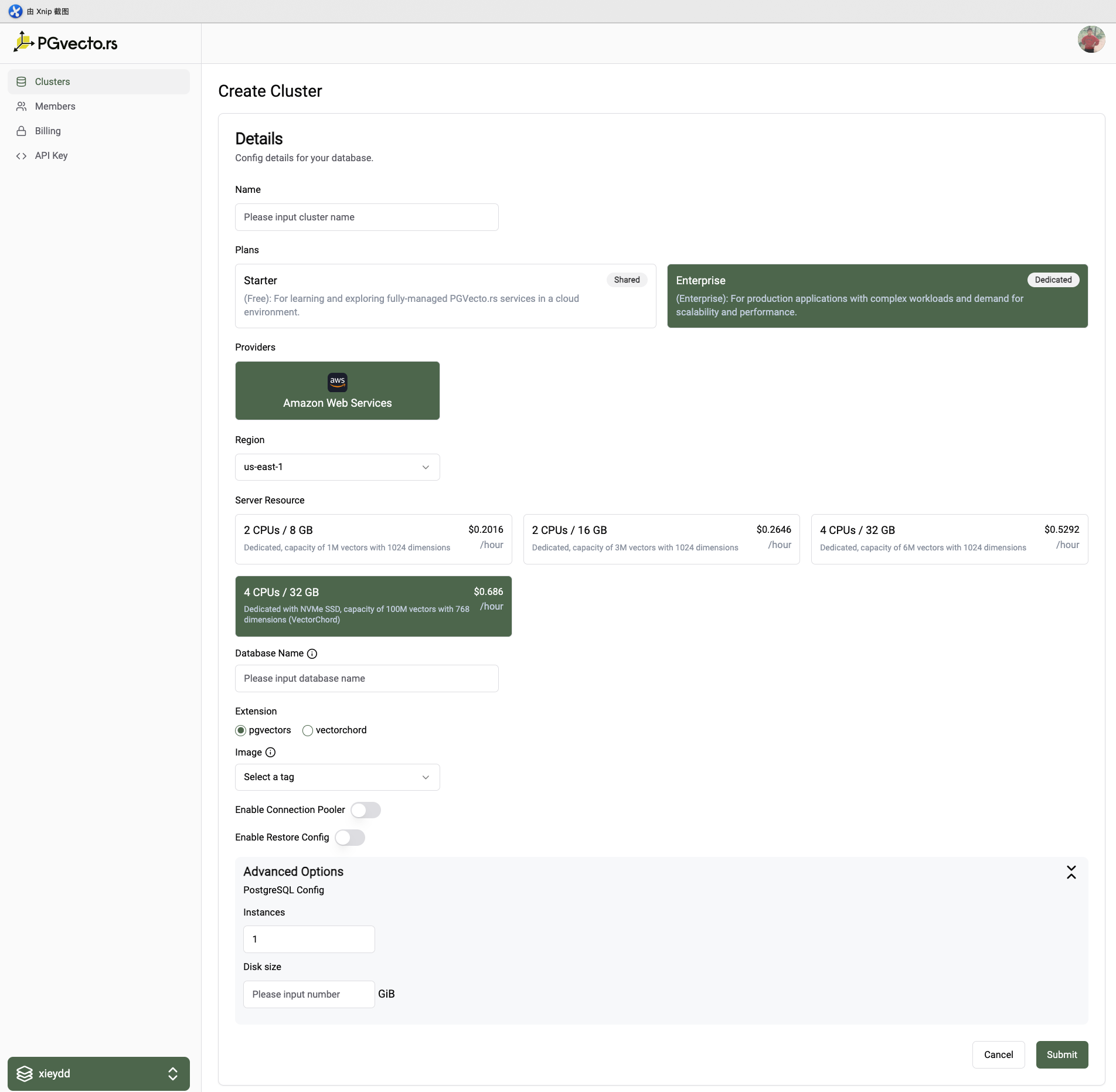This screenshot has height=1092, width=1116.
Task: Click the xieydd layers icon
Action: 25,1073
